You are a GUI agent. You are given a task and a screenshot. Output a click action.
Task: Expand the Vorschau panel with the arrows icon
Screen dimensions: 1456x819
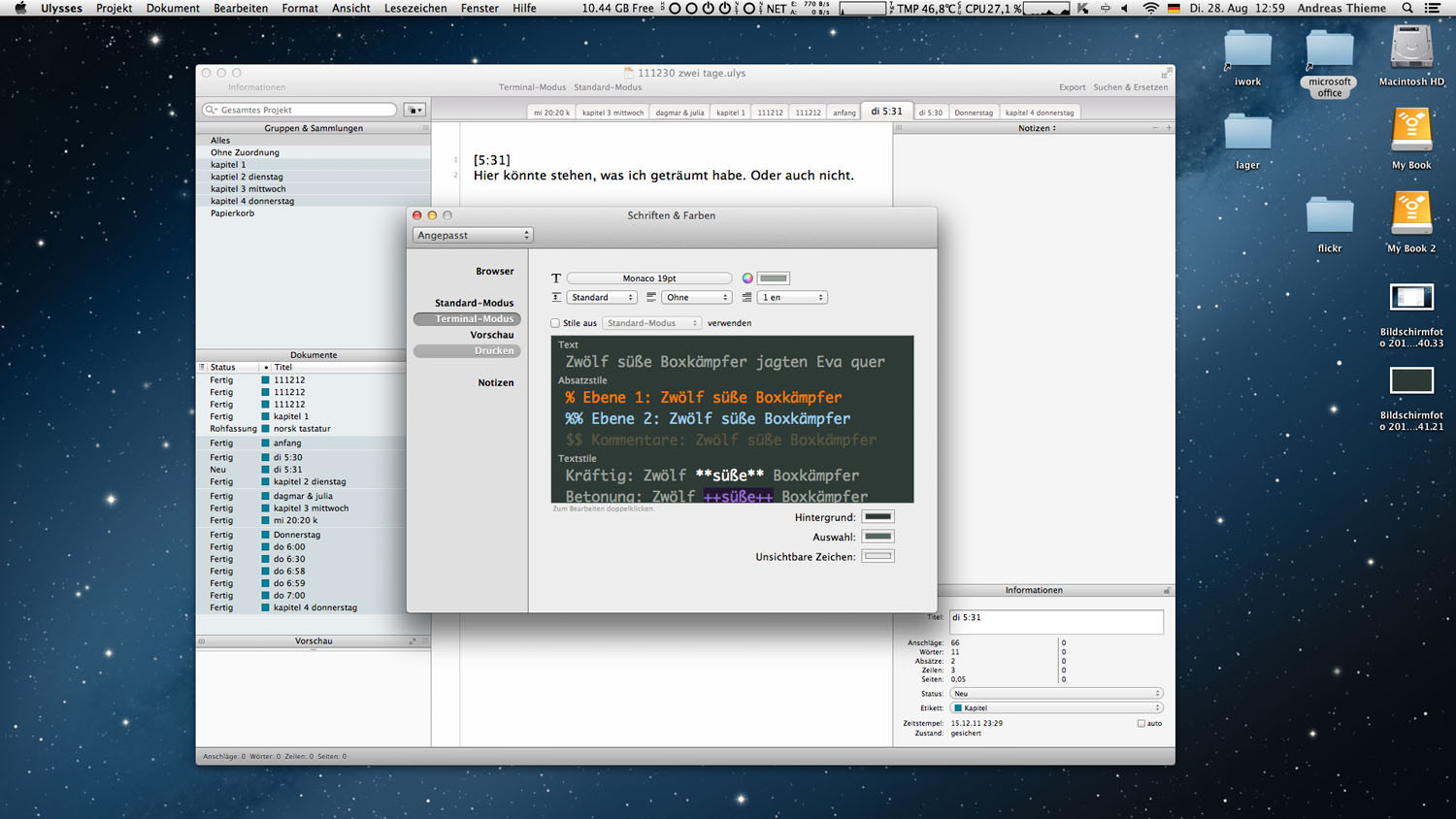(x=413, y=641)
